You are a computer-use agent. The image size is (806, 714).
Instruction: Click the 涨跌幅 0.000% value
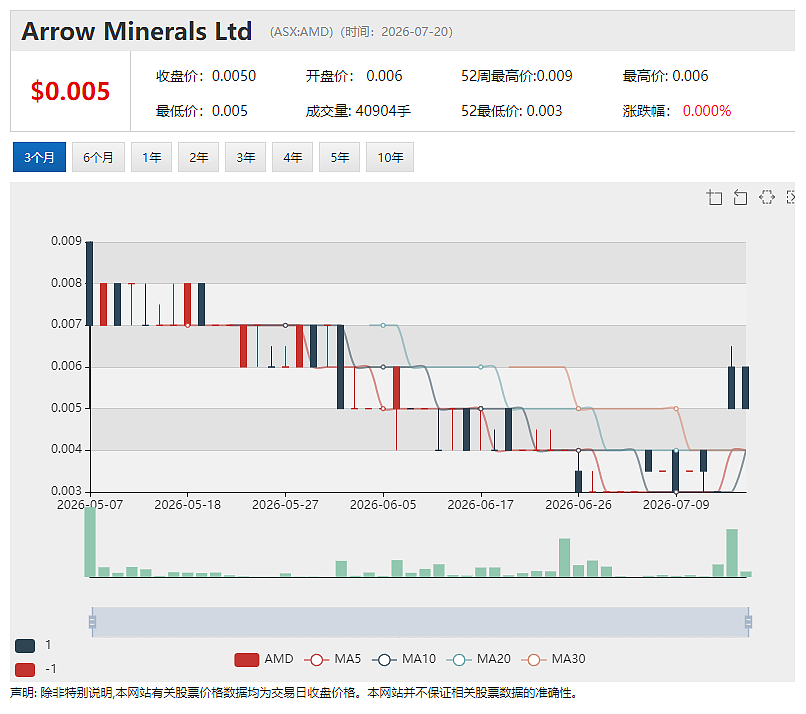coord(707,111)
